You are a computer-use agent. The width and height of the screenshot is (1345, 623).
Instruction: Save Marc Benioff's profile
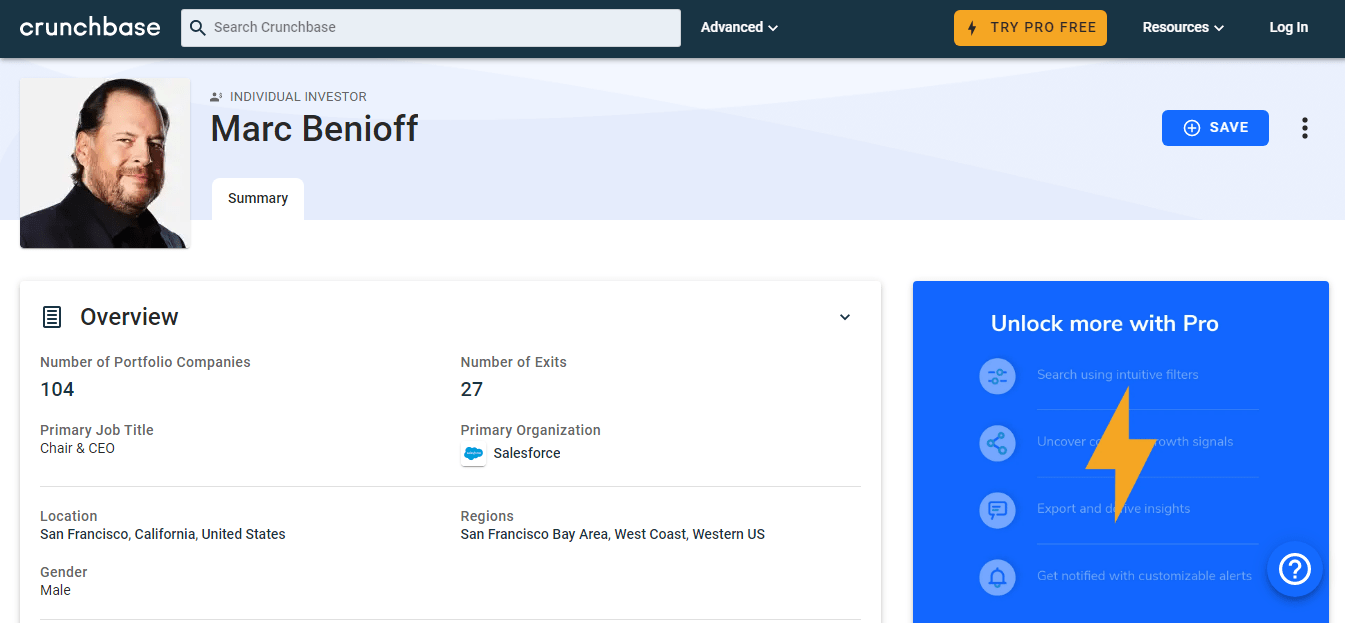[x=1215, y=127]
